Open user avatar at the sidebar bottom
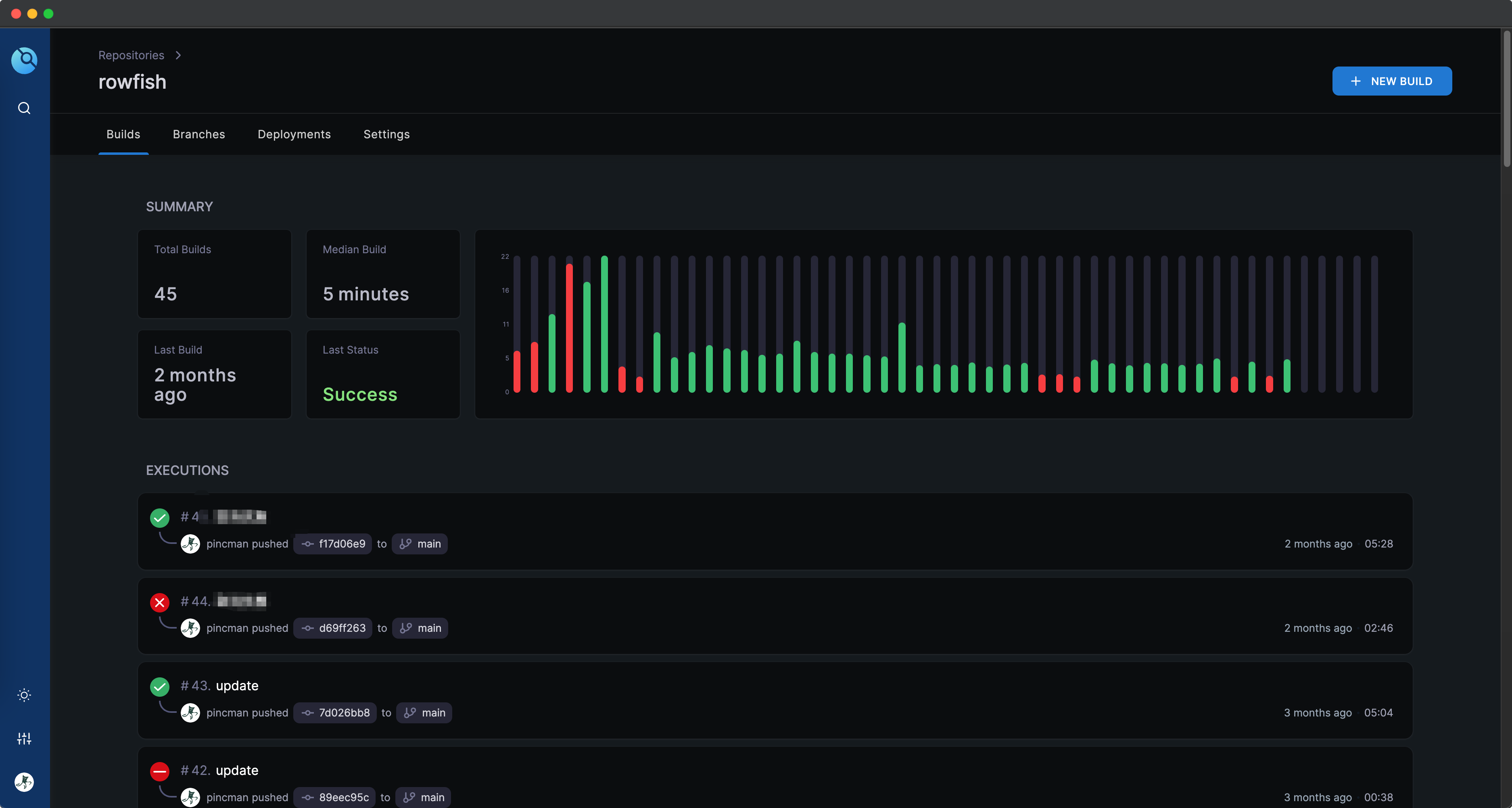1512x808 pixels. [24, 782]
